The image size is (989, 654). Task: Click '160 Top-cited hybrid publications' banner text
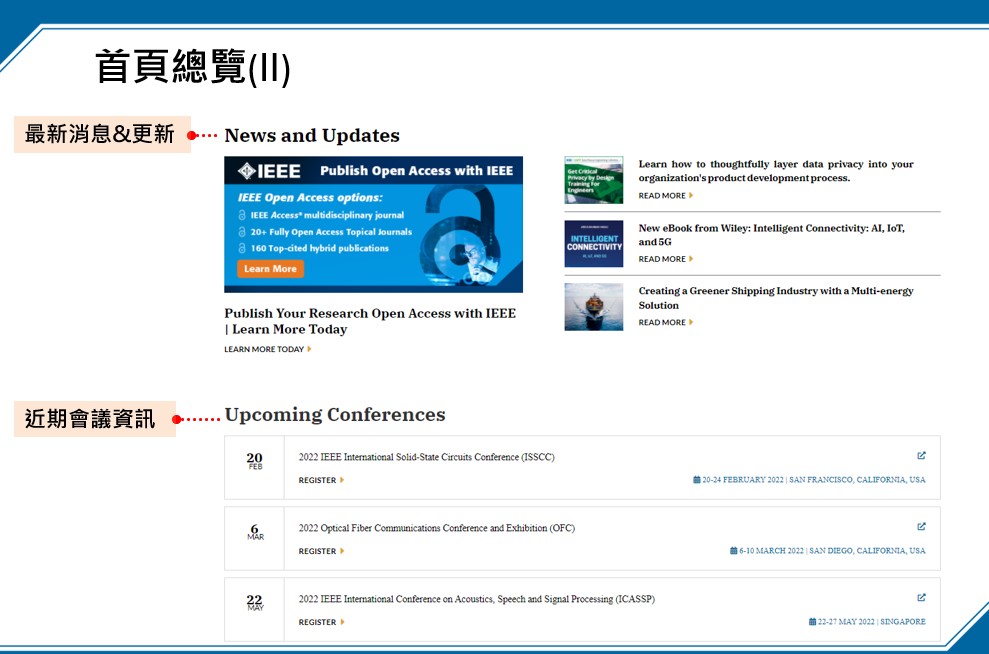pyautogui.click(x=320, y=248)
